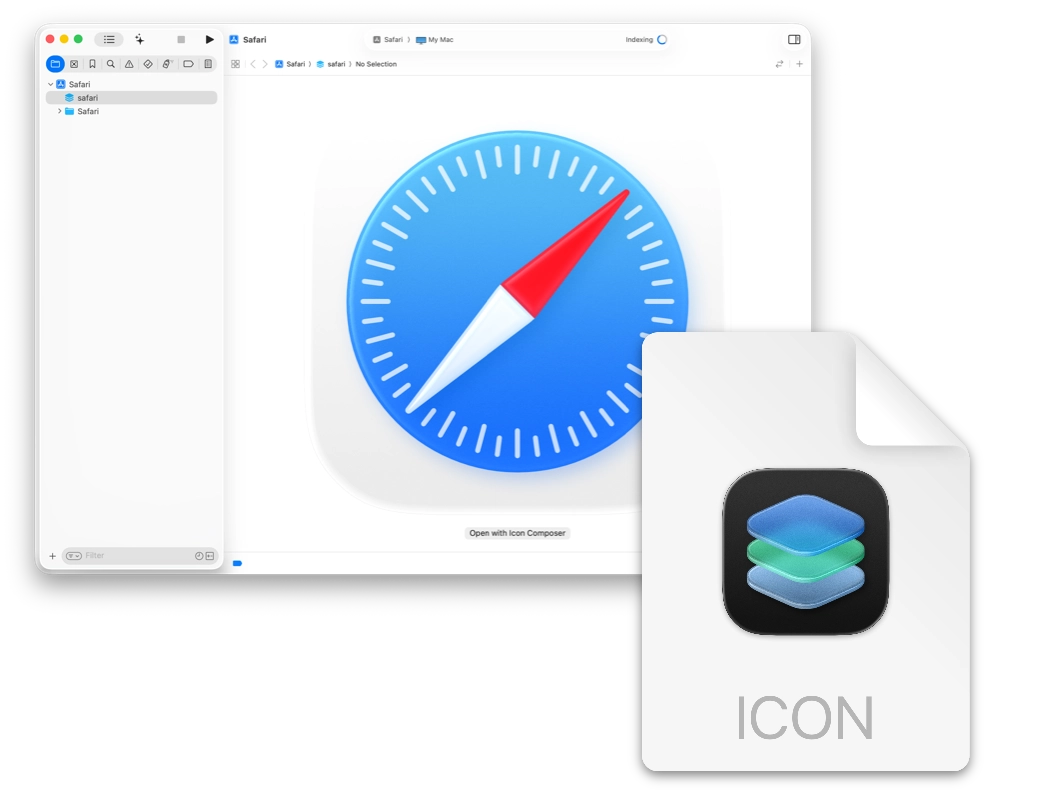Viewport: 1062px width, 808px height.
Task: Expand the Safari folder in the navigator
Action: [58, 111]
